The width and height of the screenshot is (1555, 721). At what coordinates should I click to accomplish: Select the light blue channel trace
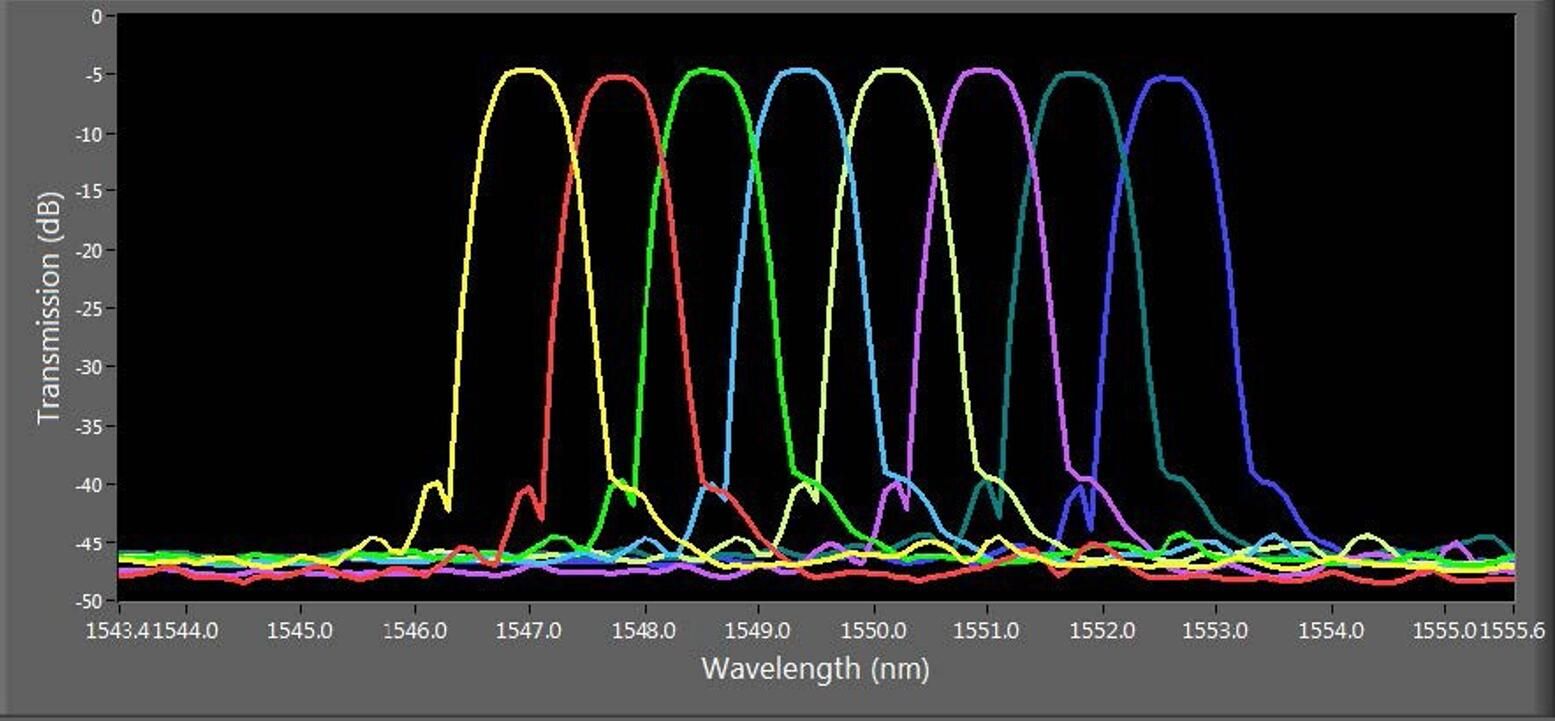[x=800, y=72]
